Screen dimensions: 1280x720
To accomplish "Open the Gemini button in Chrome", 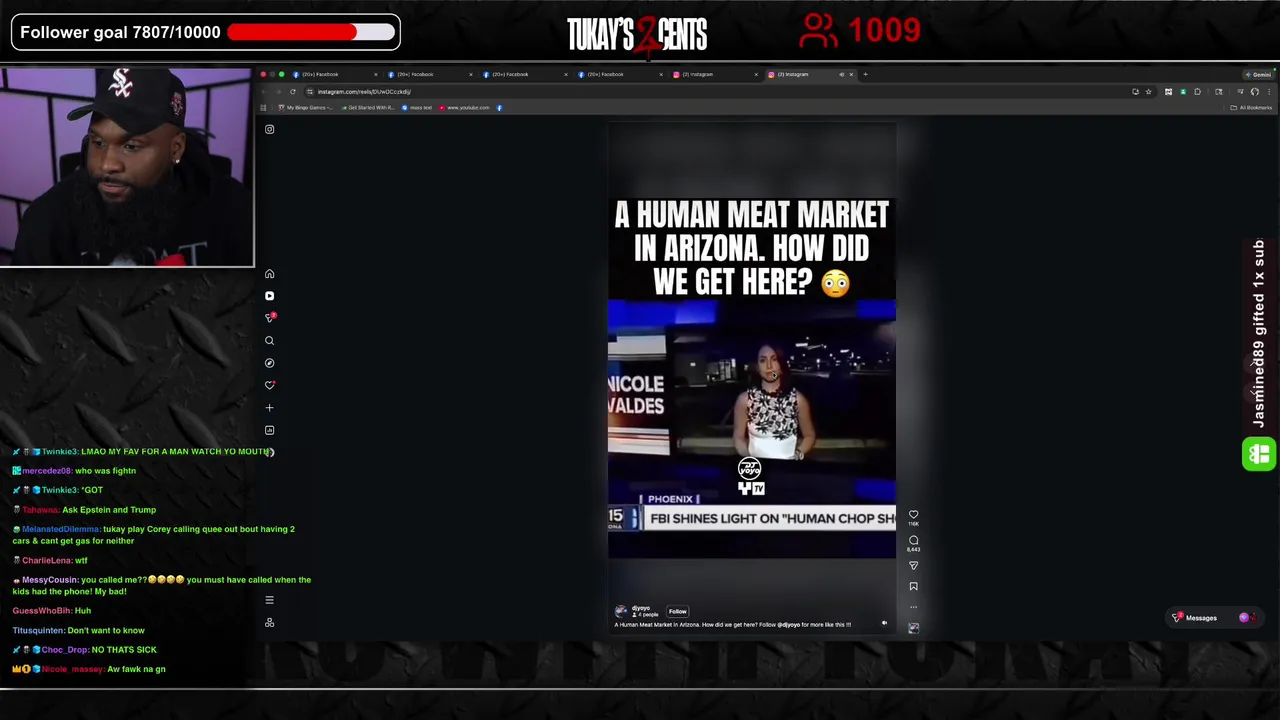I will point(1259,74).
